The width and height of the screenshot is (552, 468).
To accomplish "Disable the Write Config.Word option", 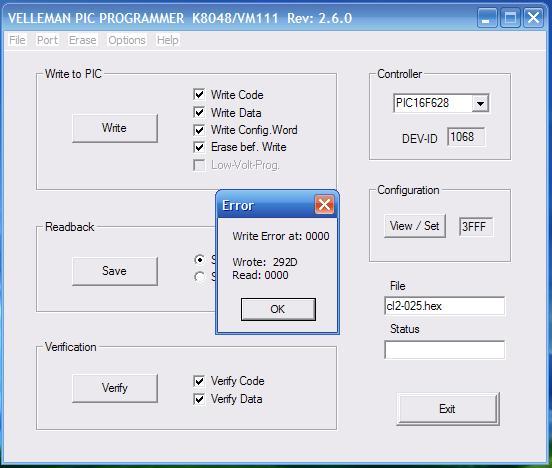I will point(199,130).
